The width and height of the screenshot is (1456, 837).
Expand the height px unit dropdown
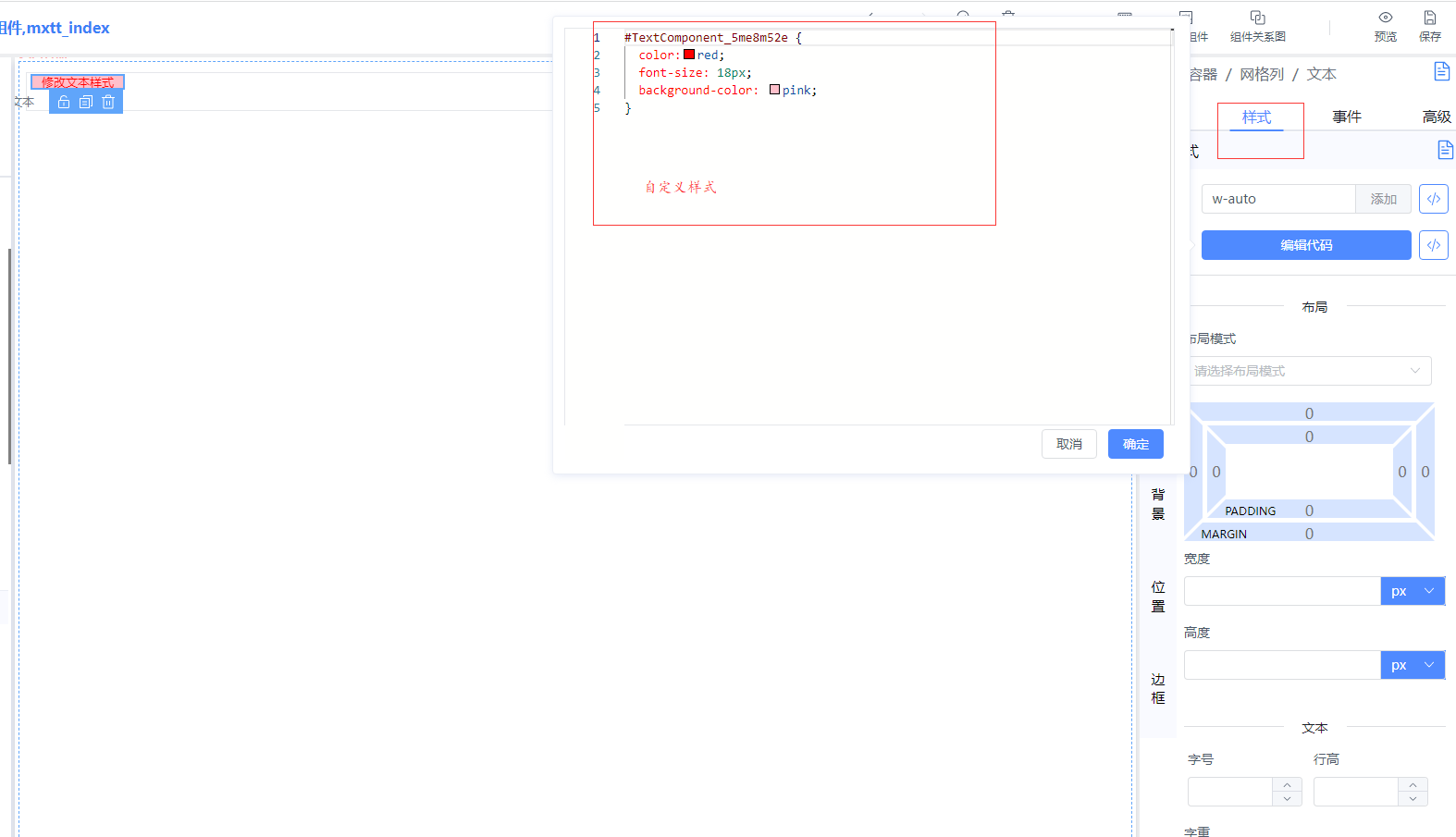click(1413, 665)
